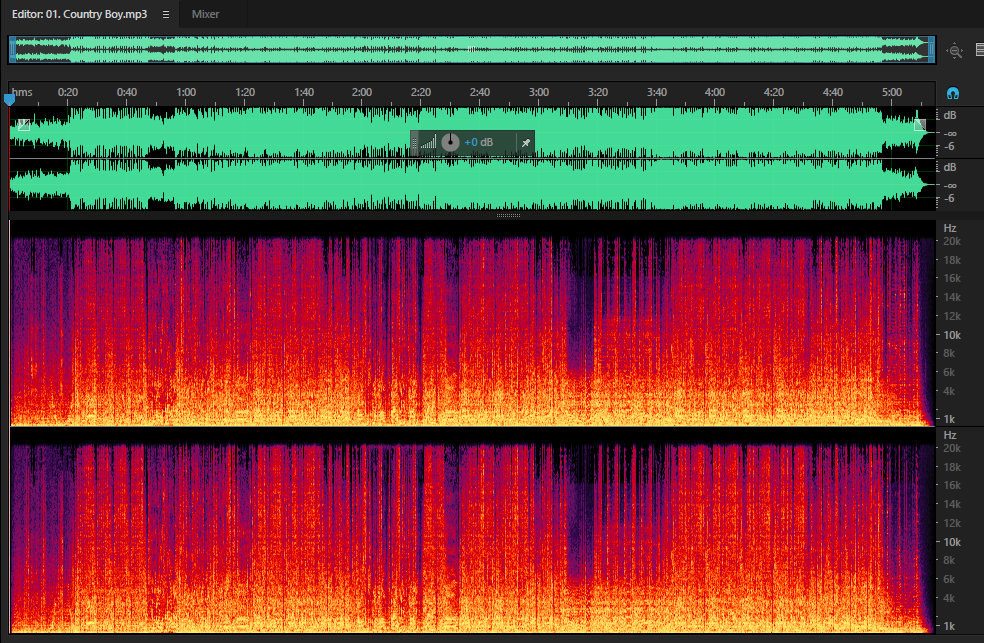Screen dimensions: 984x643
Task: Click the amplitude adjust knob in HUD
Action: [x=450, y=142]
